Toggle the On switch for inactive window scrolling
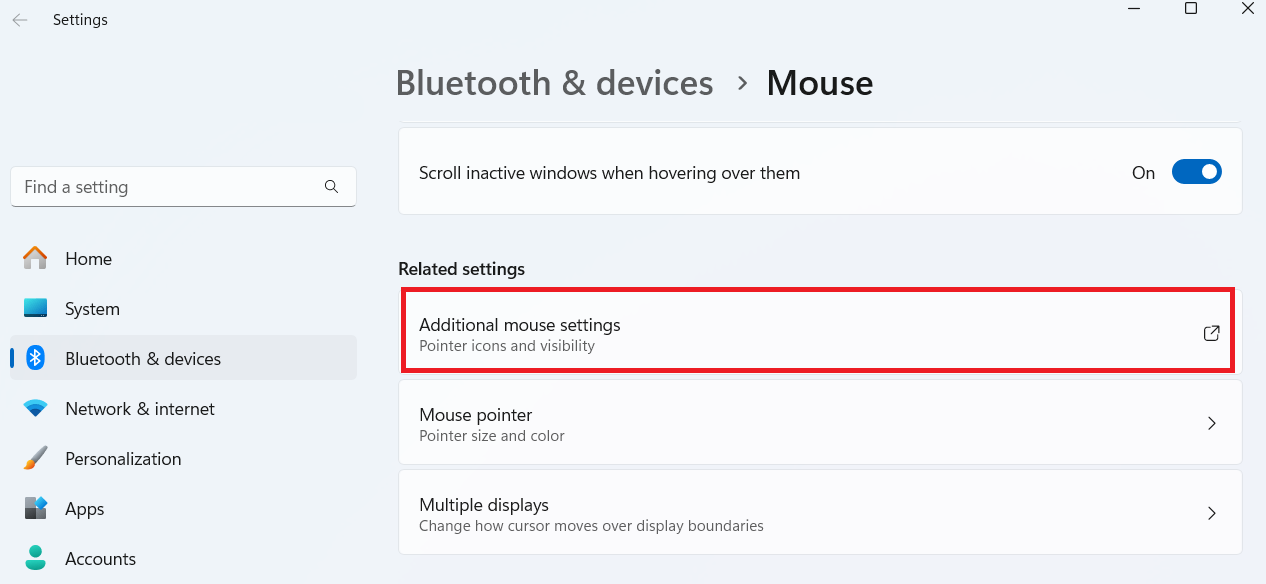 click(1196, 171)
